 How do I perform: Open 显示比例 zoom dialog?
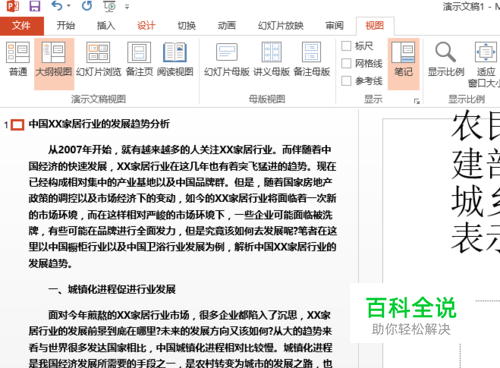click(446, 59)
